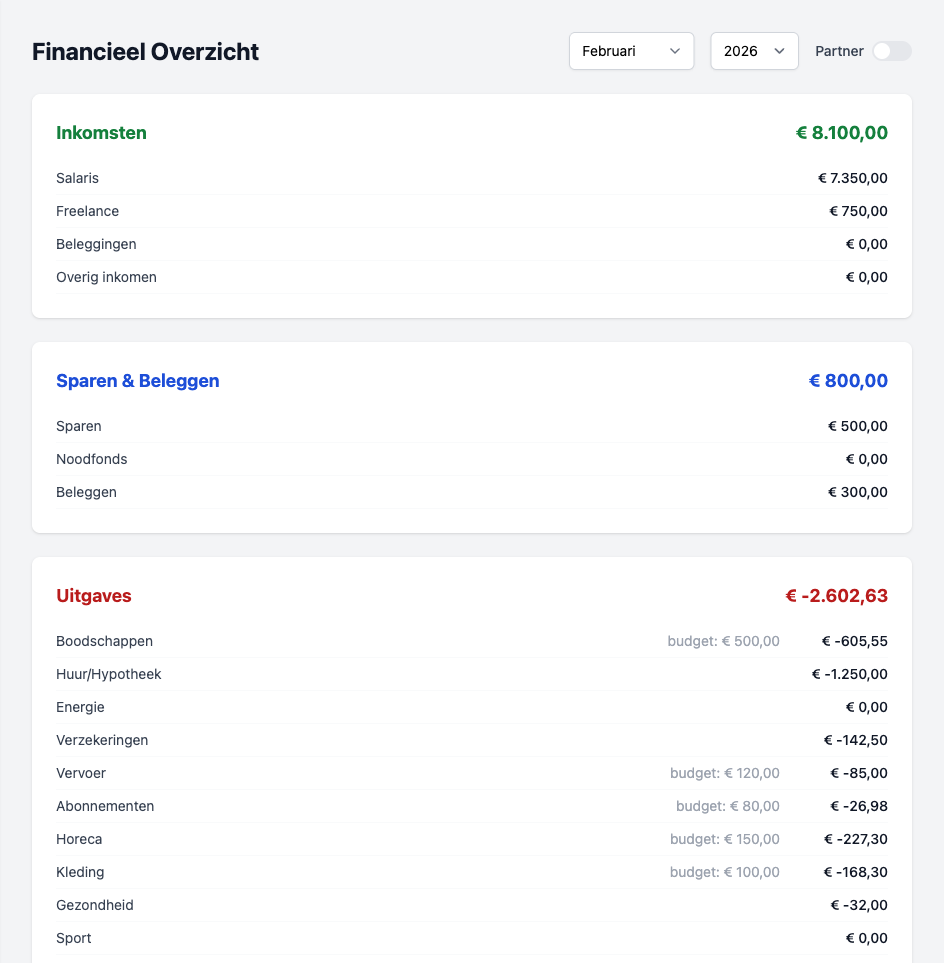Screen dimensions: 944x963
Task: Click the Boodschappen row label
Action: [x=104, y=641]
